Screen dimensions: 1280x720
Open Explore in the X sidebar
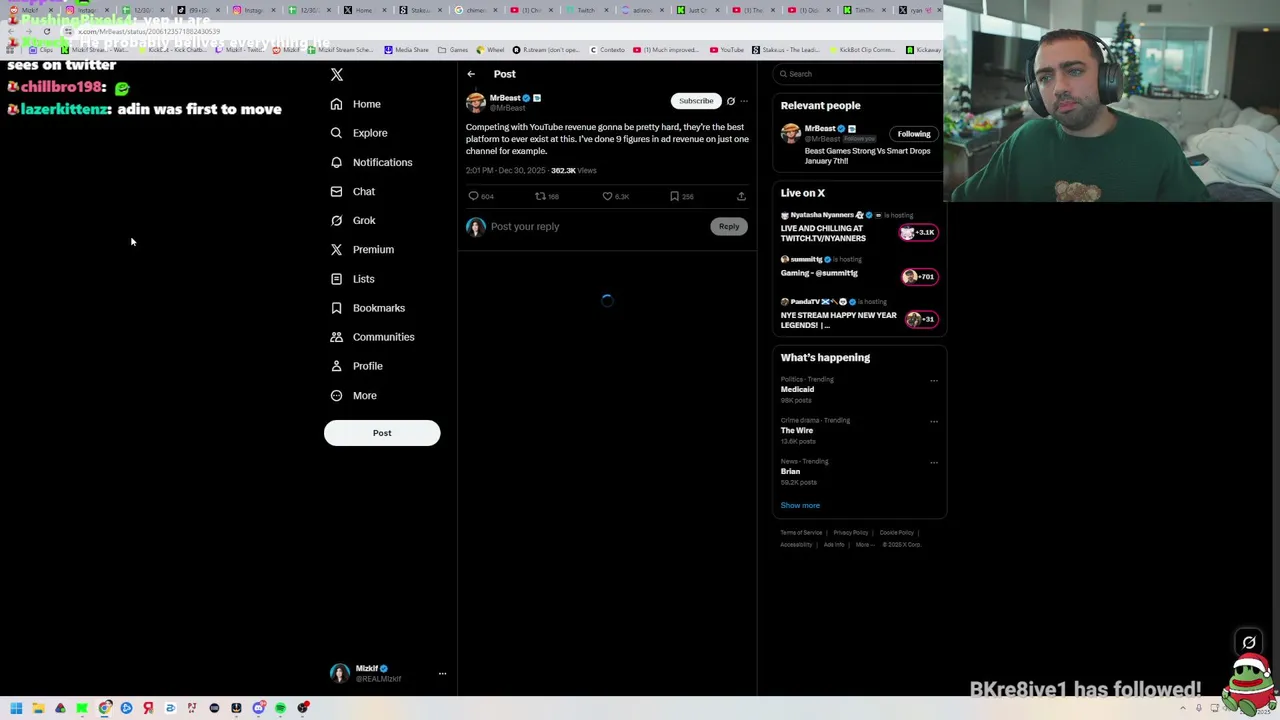click(359, 133)
